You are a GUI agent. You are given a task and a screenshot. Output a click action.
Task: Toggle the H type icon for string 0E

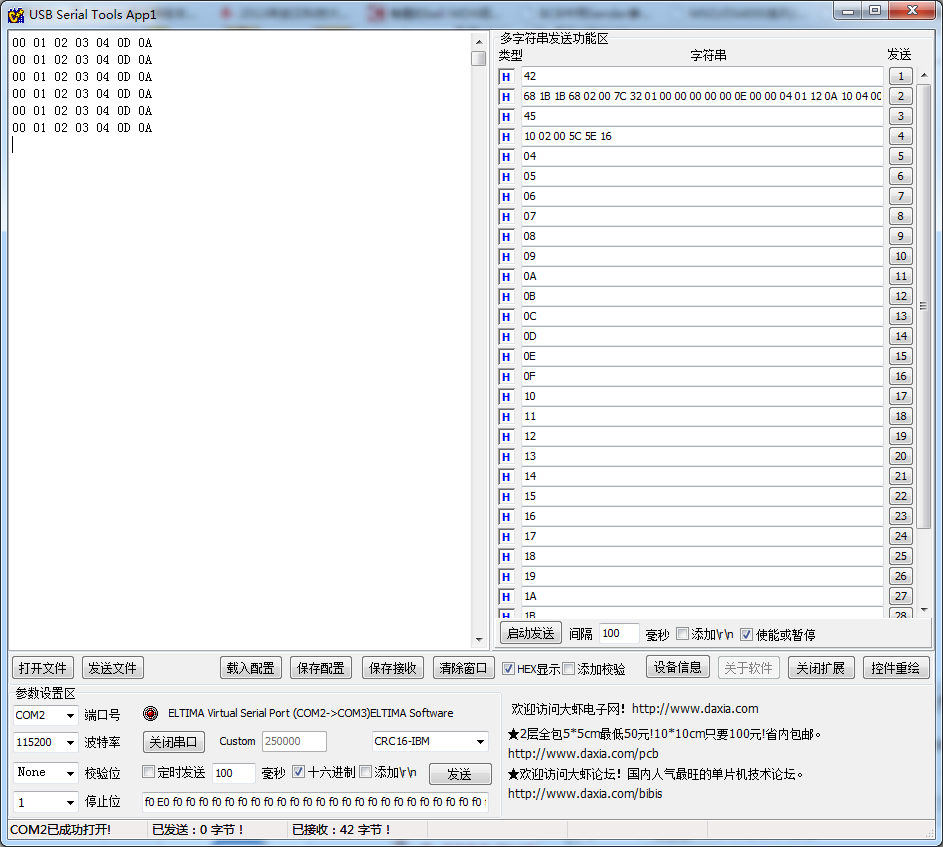(506, 357)
